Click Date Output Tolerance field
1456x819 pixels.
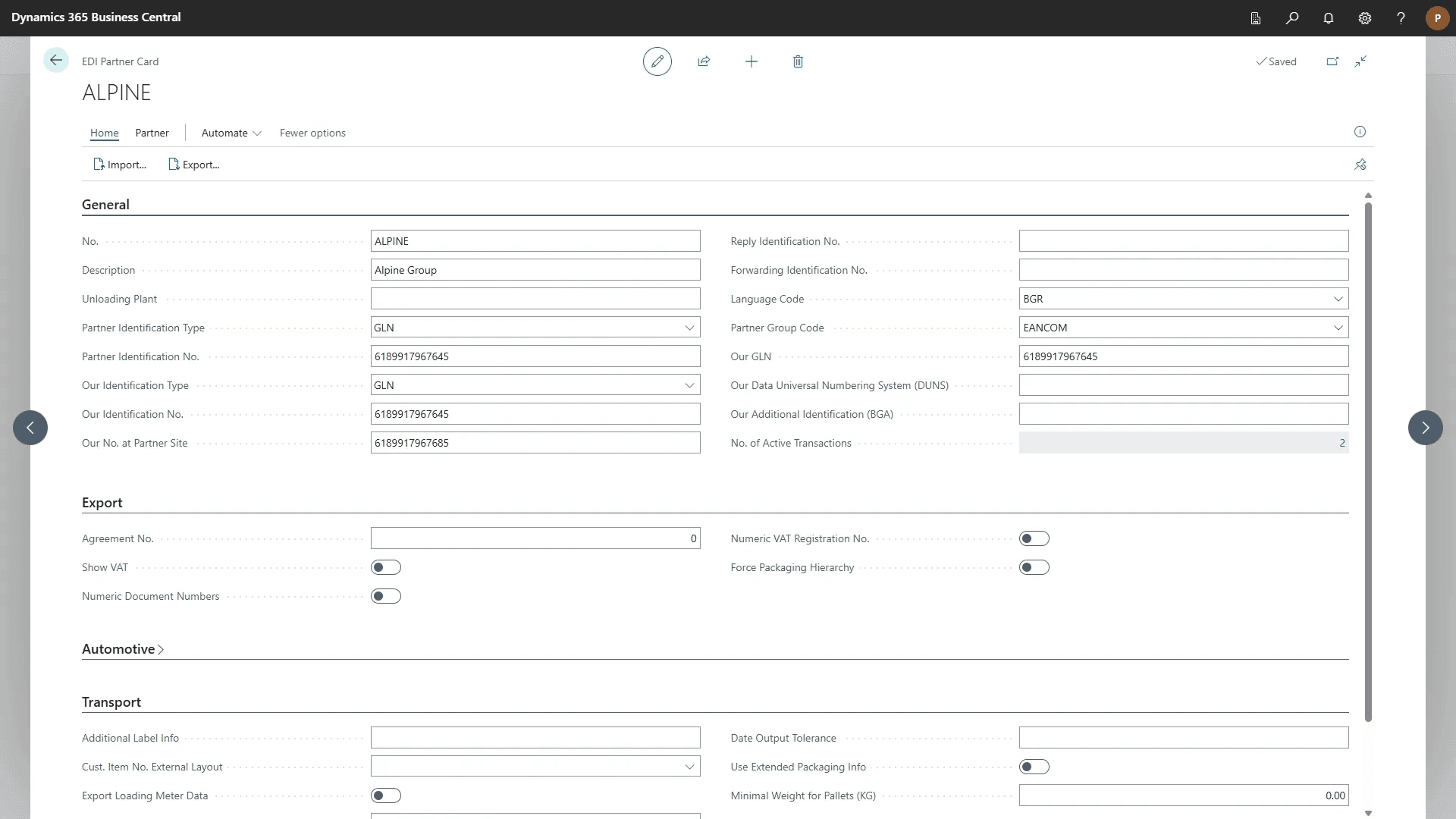[1184, 738]
